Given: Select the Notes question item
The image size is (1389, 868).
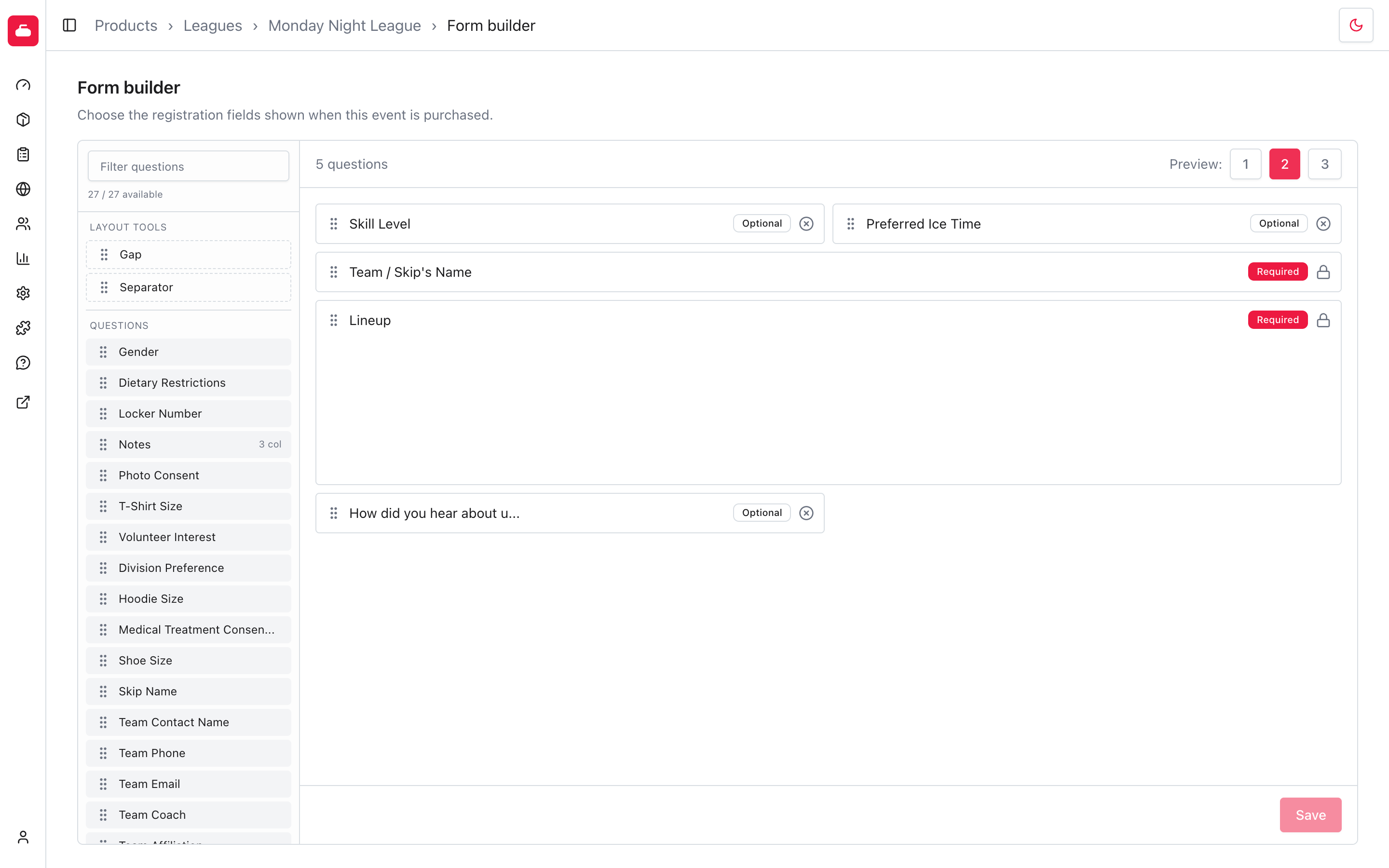Looking at the screenshot, I should [x=188, y=444].
